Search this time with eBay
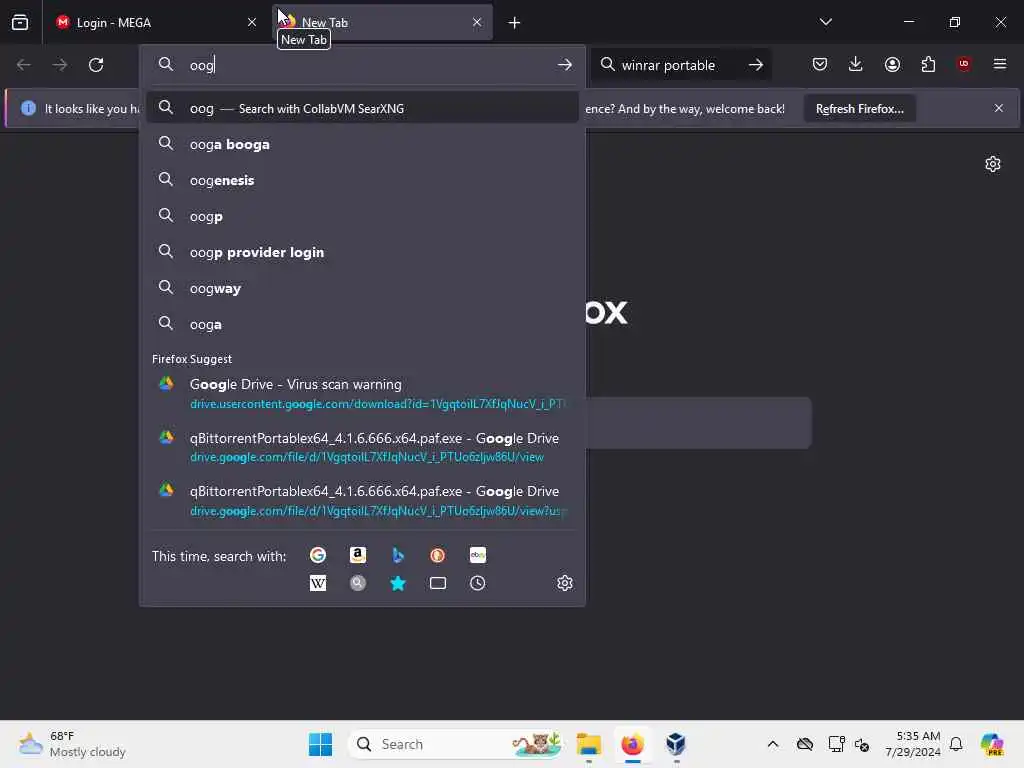The height and width of the screenshot is (768, 1024). click(477, 555)
